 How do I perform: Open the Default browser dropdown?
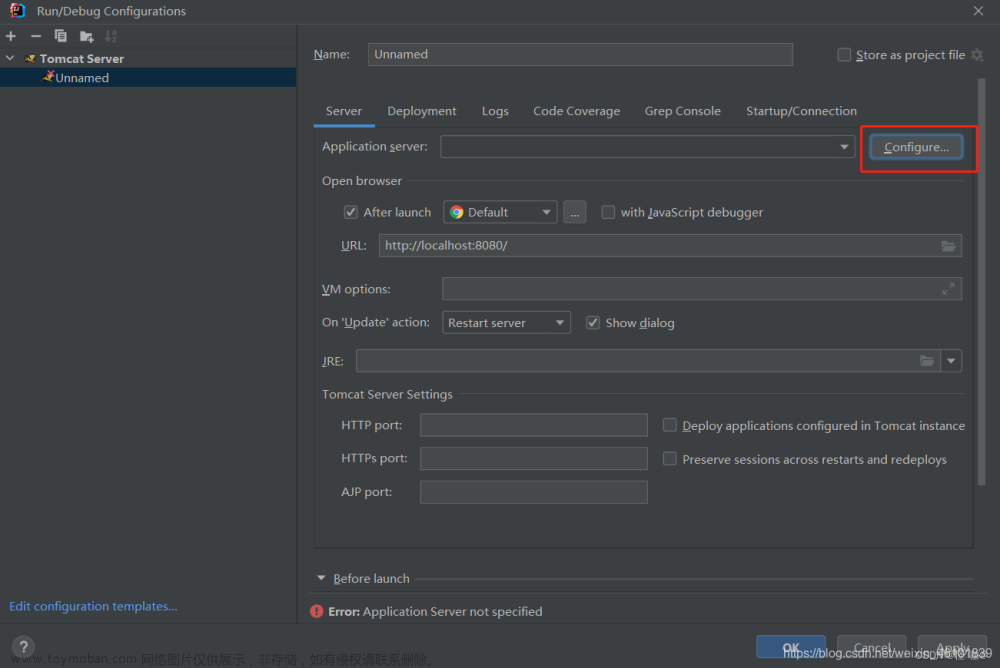[x=500, y=212]
